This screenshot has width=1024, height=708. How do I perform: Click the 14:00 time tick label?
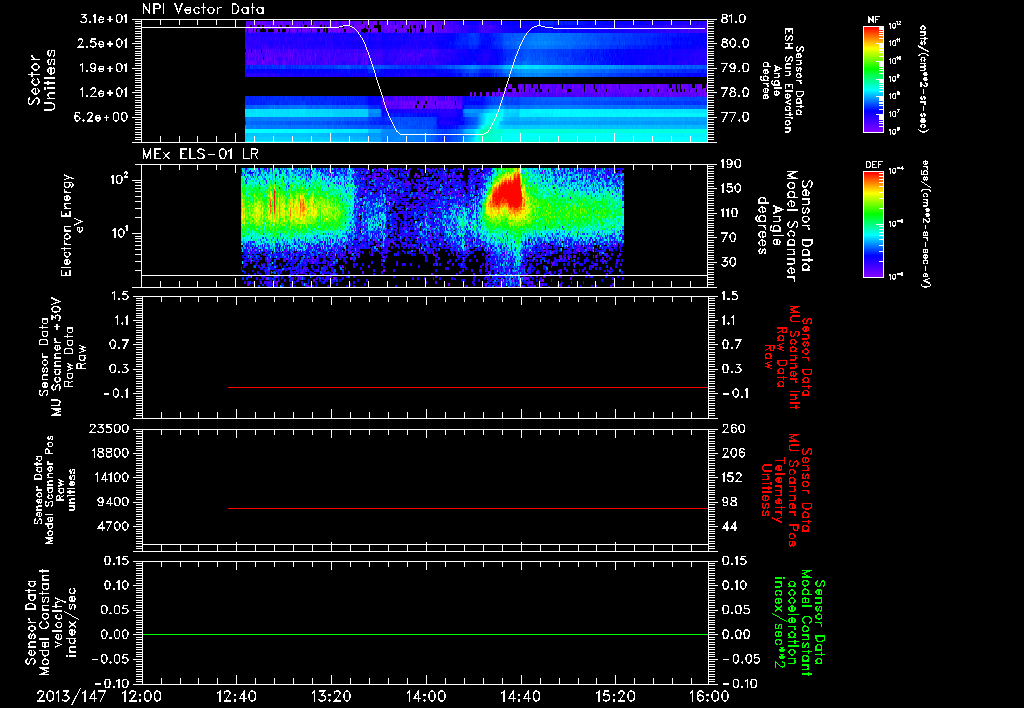(426, 696)
